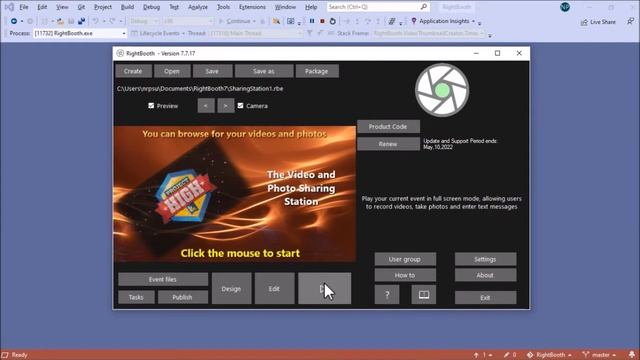
Task: Go to next screen with > button
Action: [225, 106]
